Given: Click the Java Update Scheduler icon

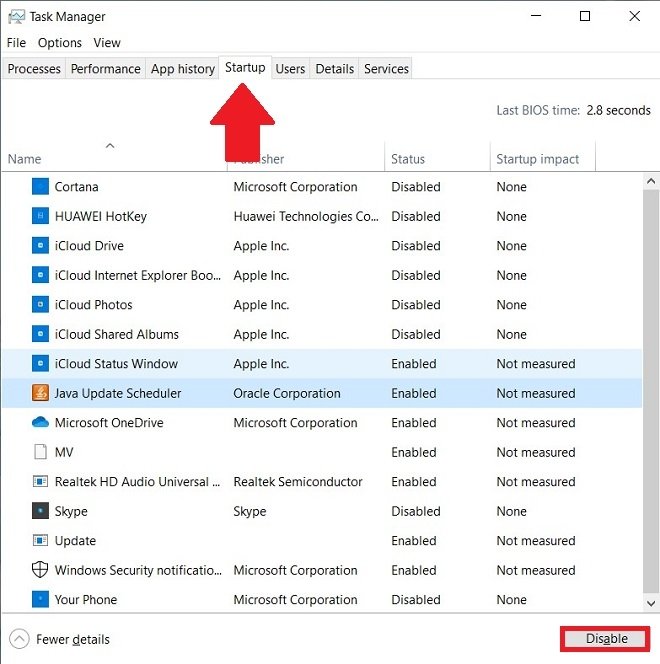Looking at the screenshot, I should point(40,393).
